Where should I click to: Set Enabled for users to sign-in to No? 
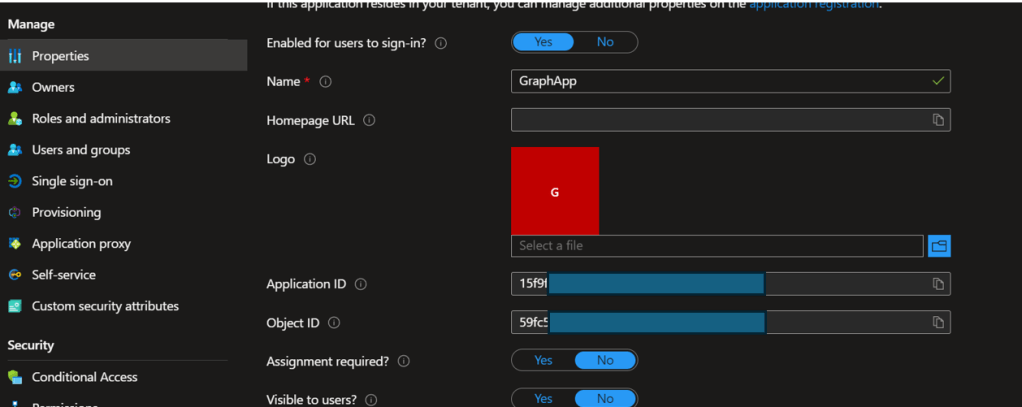tap(605, 42)
